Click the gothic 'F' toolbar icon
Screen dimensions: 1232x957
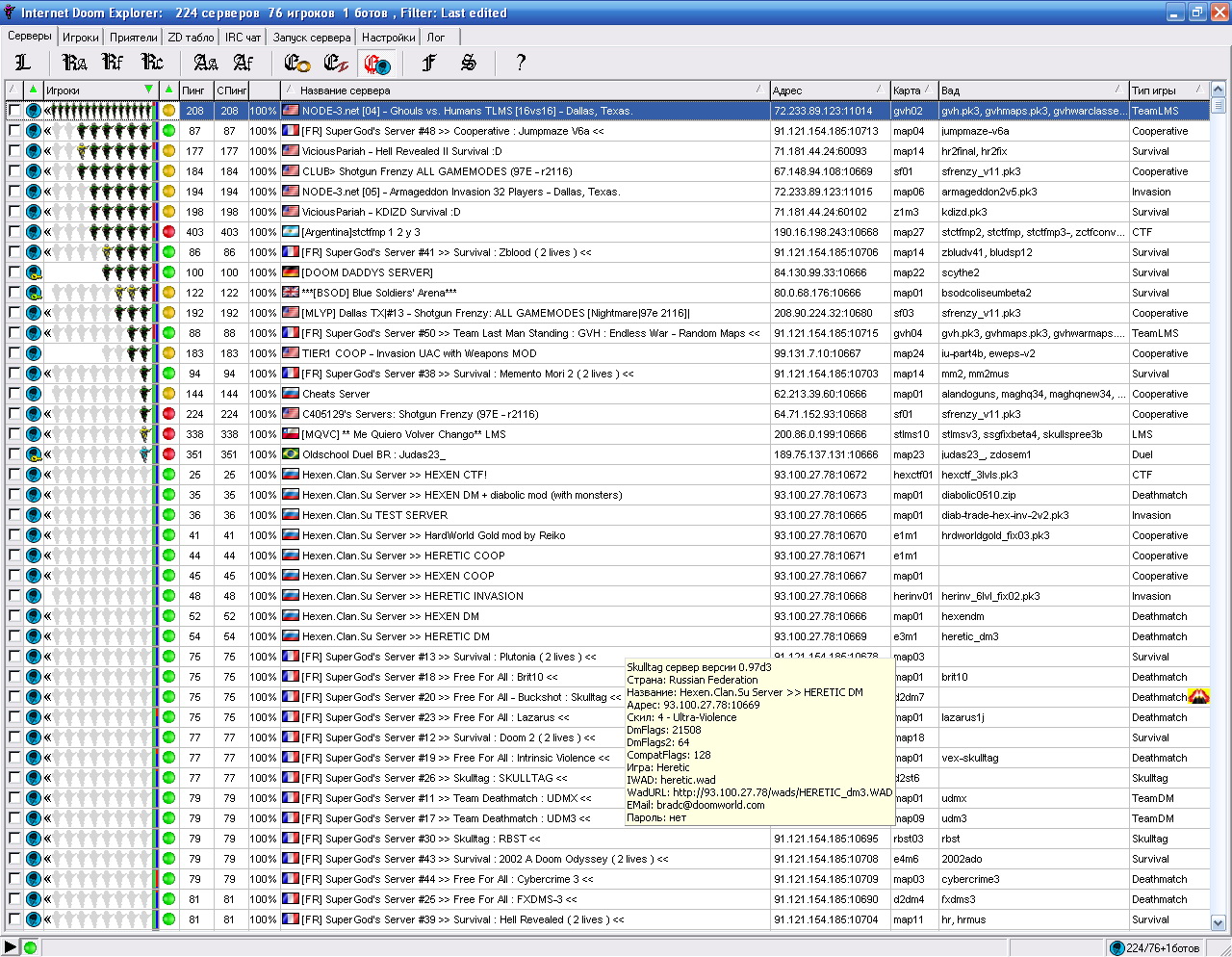pos(429,63)
